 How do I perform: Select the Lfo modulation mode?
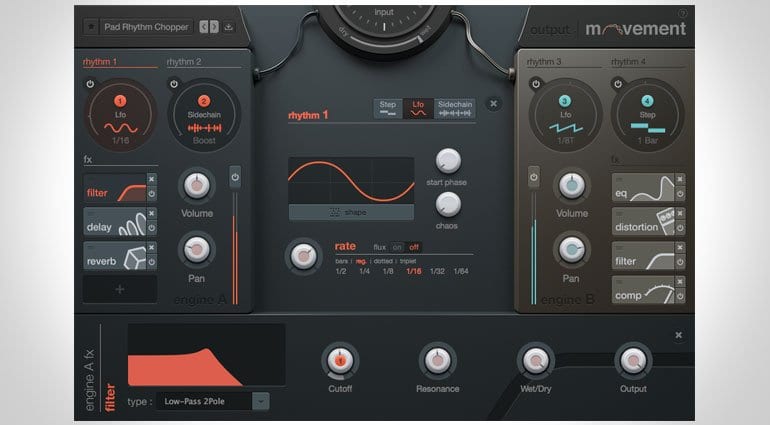click(418, 109)
